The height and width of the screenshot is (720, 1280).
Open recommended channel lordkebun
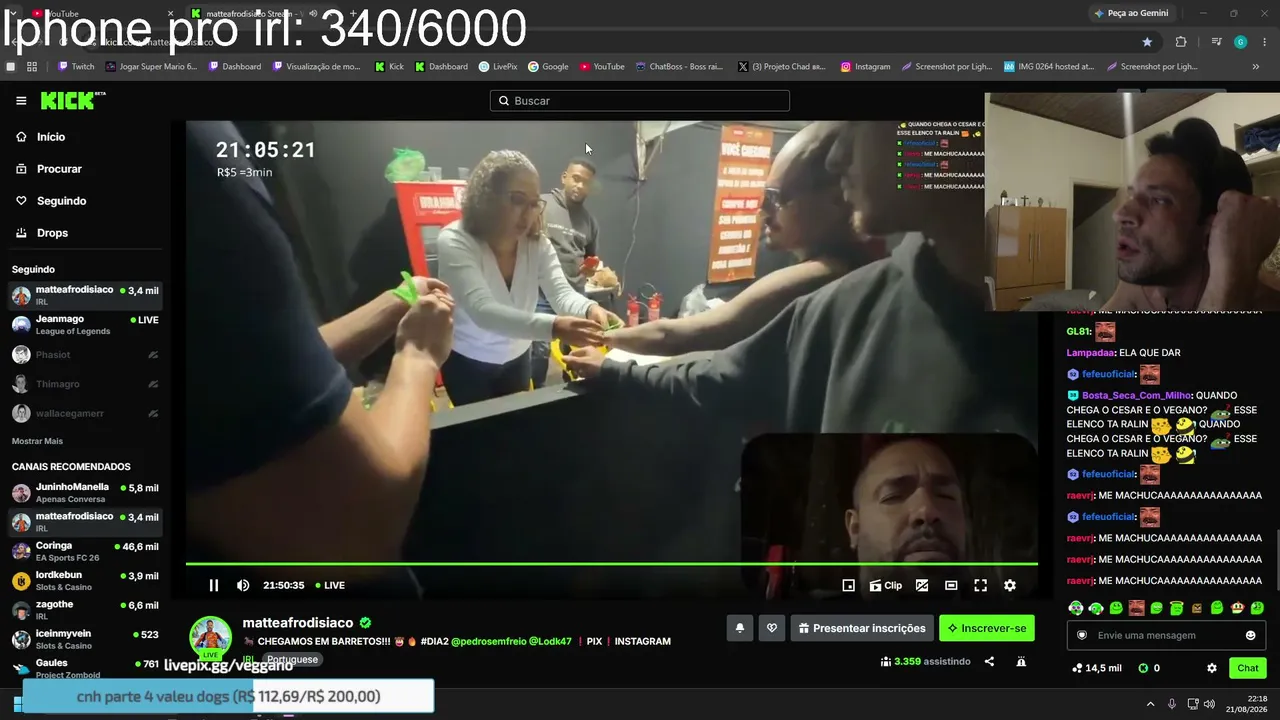(x=85, y=580)
